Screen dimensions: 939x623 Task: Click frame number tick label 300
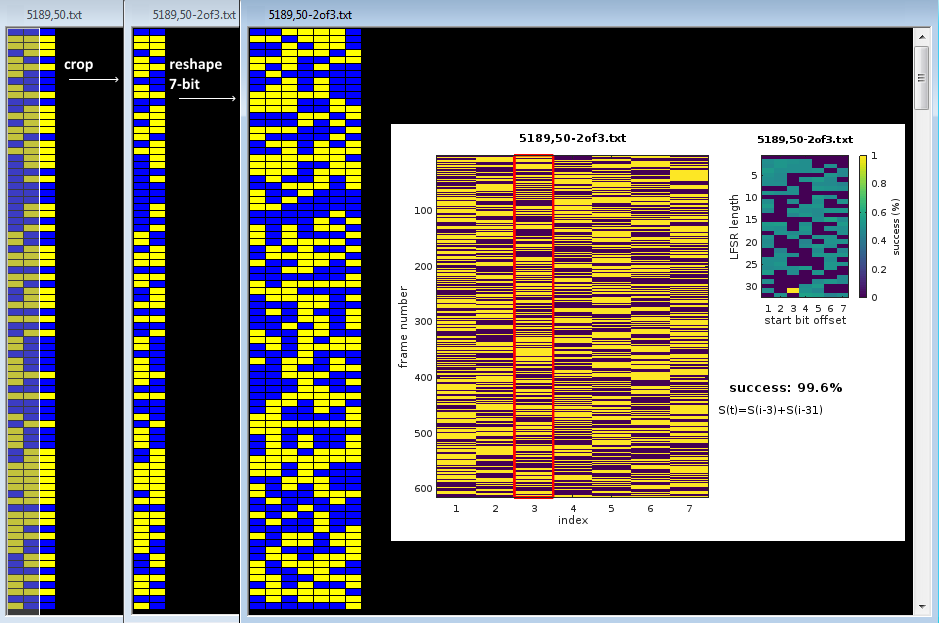click(x=423, y=322)
